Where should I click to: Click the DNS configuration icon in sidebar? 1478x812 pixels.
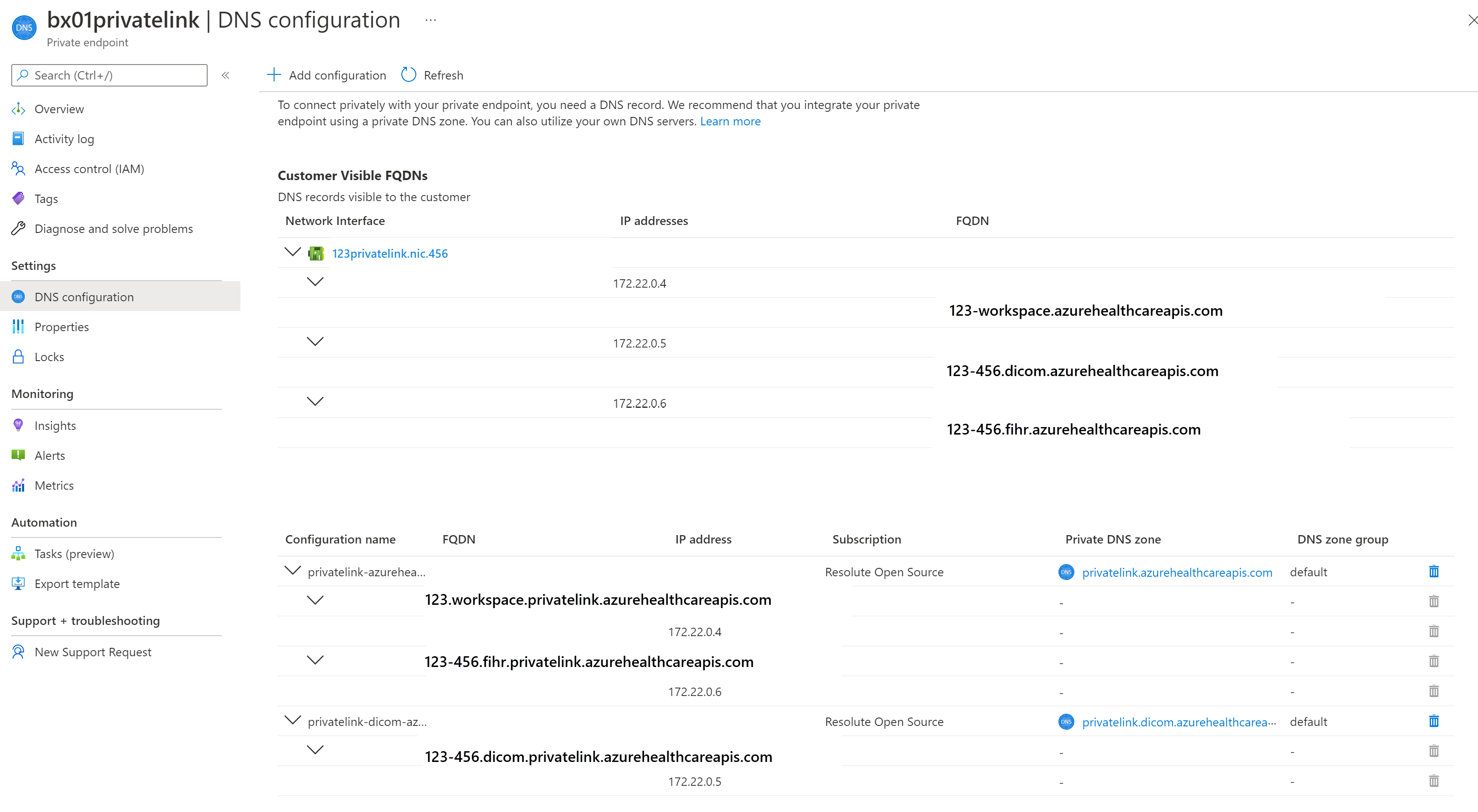(x=18, y=297)
